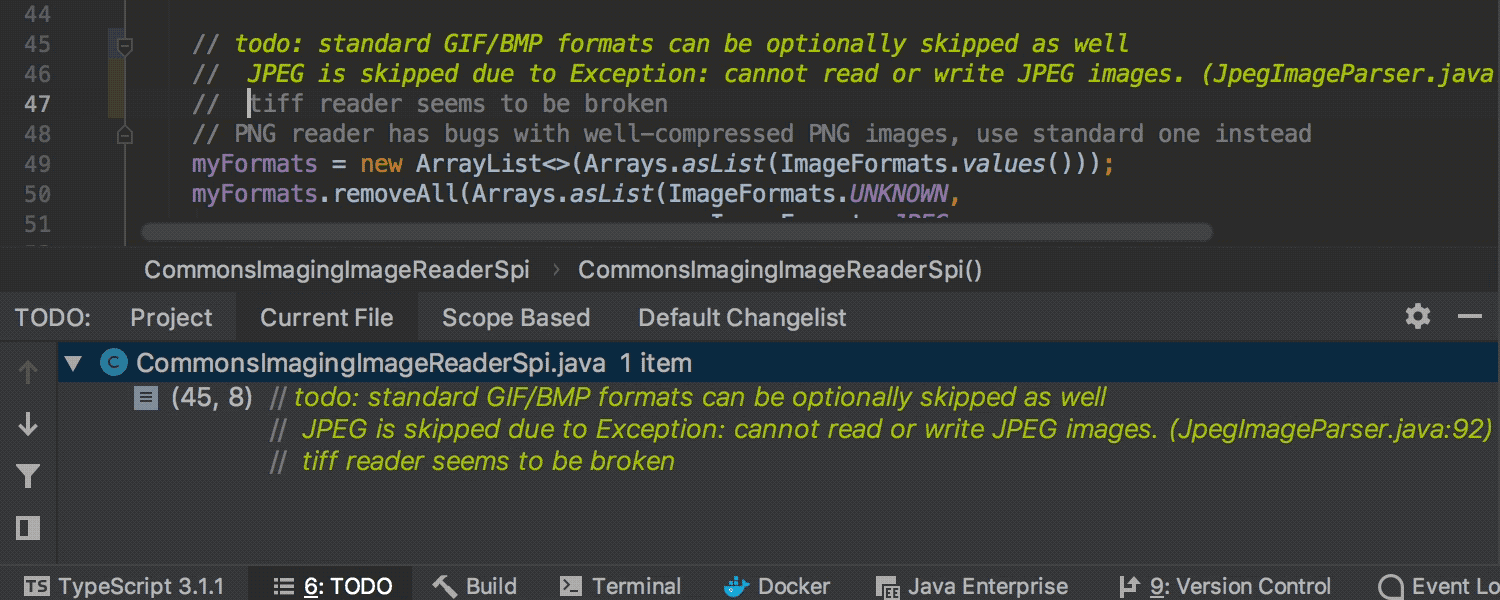Select the Default Changelist tab
The width and height of the screenshot is (1500, 600).
[x=742, y=318]
